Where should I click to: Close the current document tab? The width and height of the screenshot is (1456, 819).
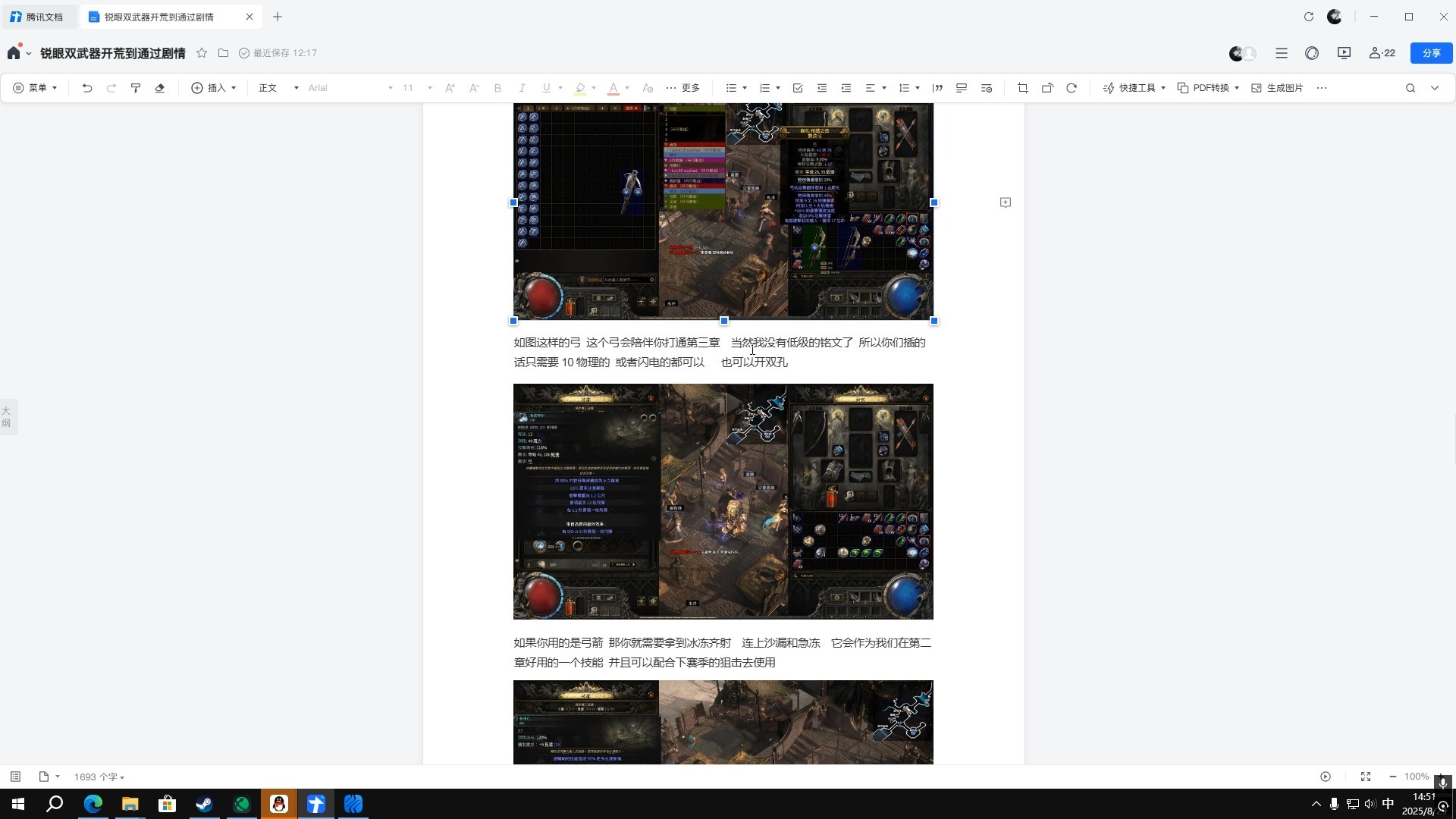[249, 17]
